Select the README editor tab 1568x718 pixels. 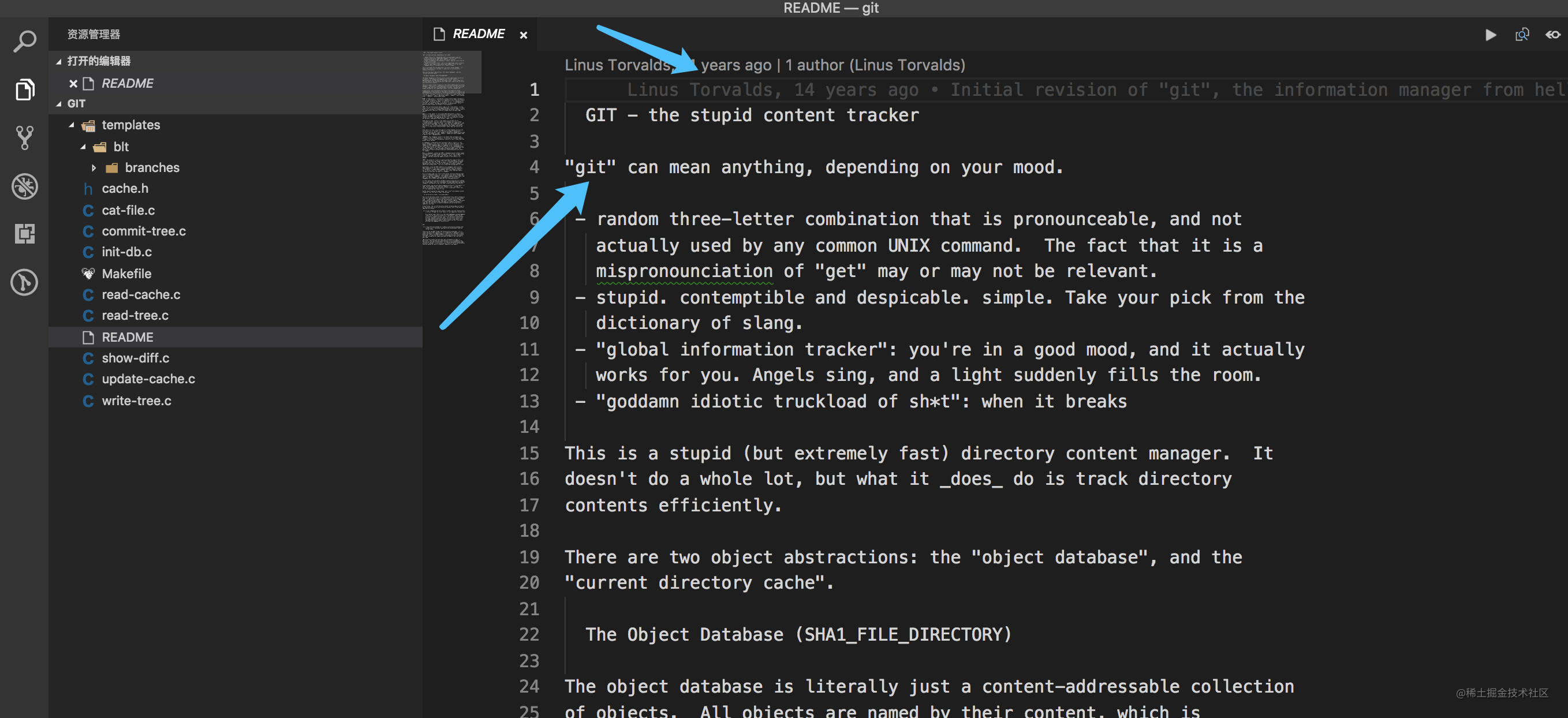[x=479, y=34]
